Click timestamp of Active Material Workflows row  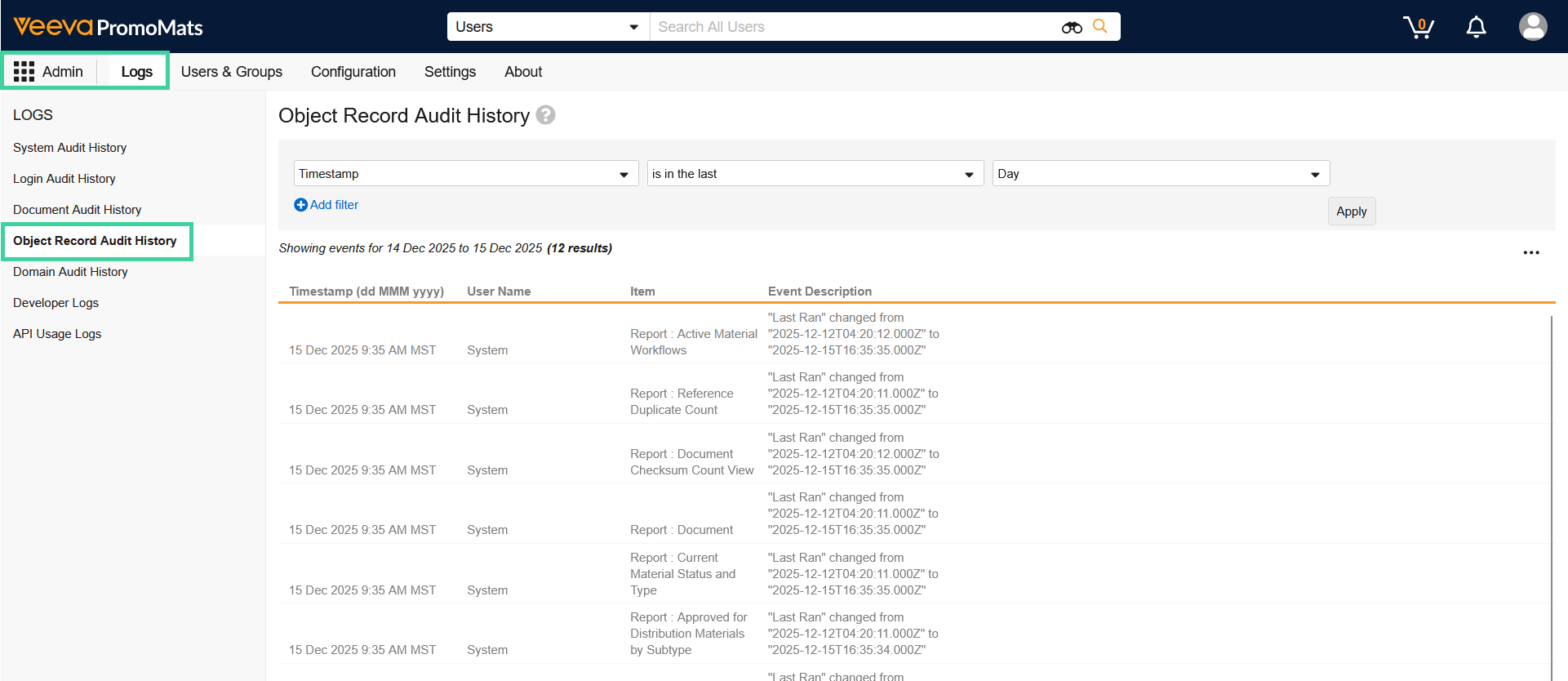click(x=362, y=350)
